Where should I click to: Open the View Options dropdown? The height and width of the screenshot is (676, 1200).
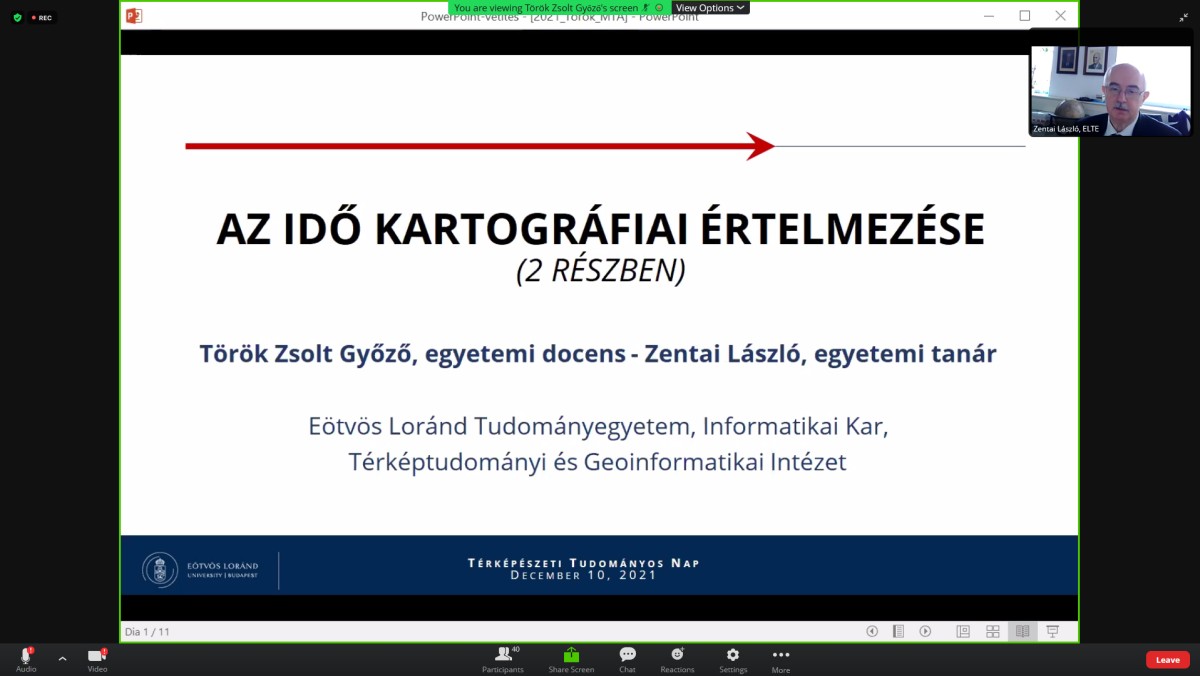(710, 8)
